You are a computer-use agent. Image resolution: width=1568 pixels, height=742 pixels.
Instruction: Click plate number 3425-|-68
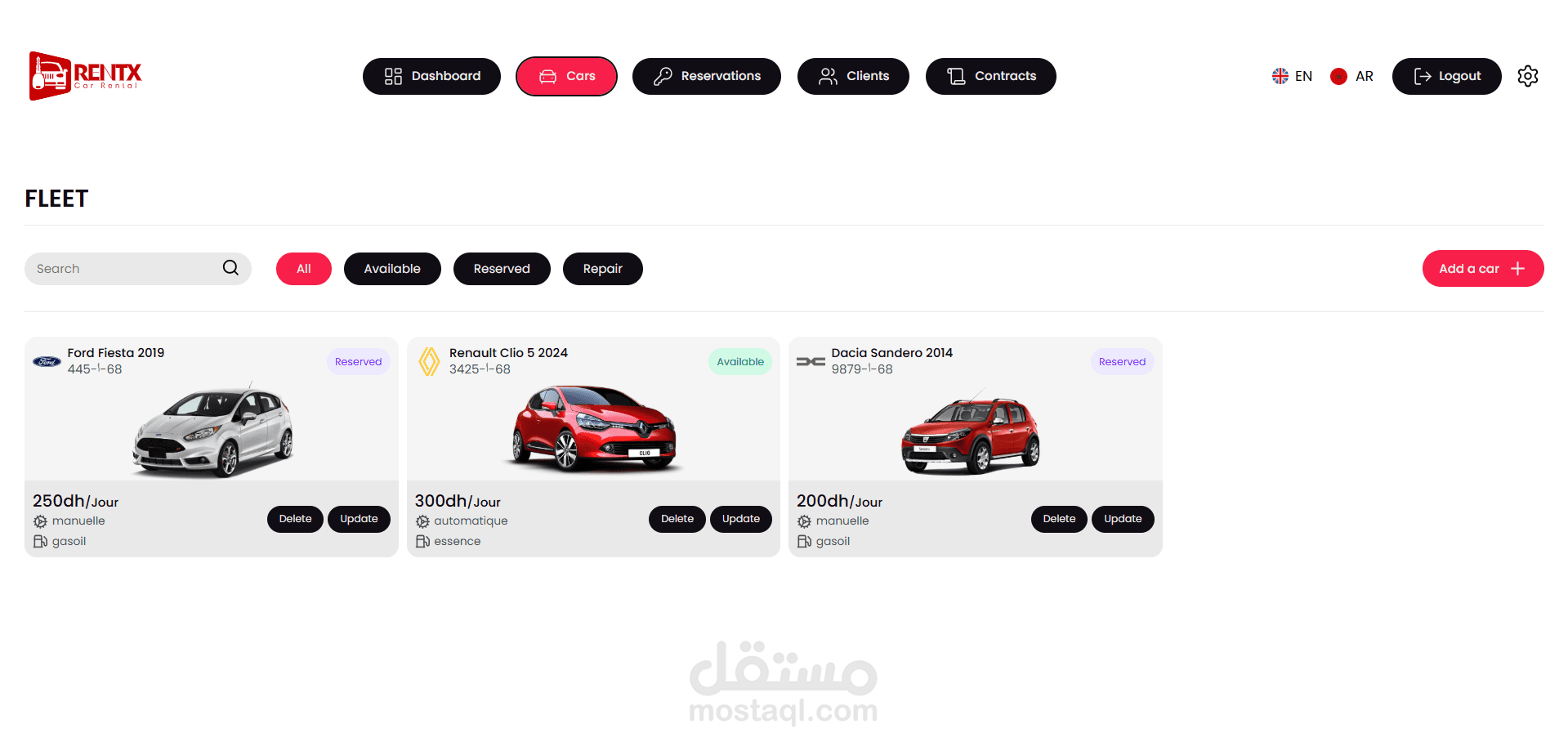coord(480,369)
